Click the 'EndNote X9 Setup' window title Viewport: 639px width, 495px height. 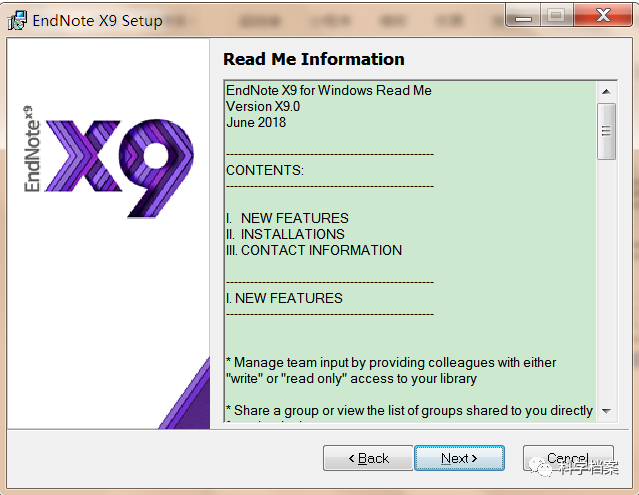click(97, 20)
